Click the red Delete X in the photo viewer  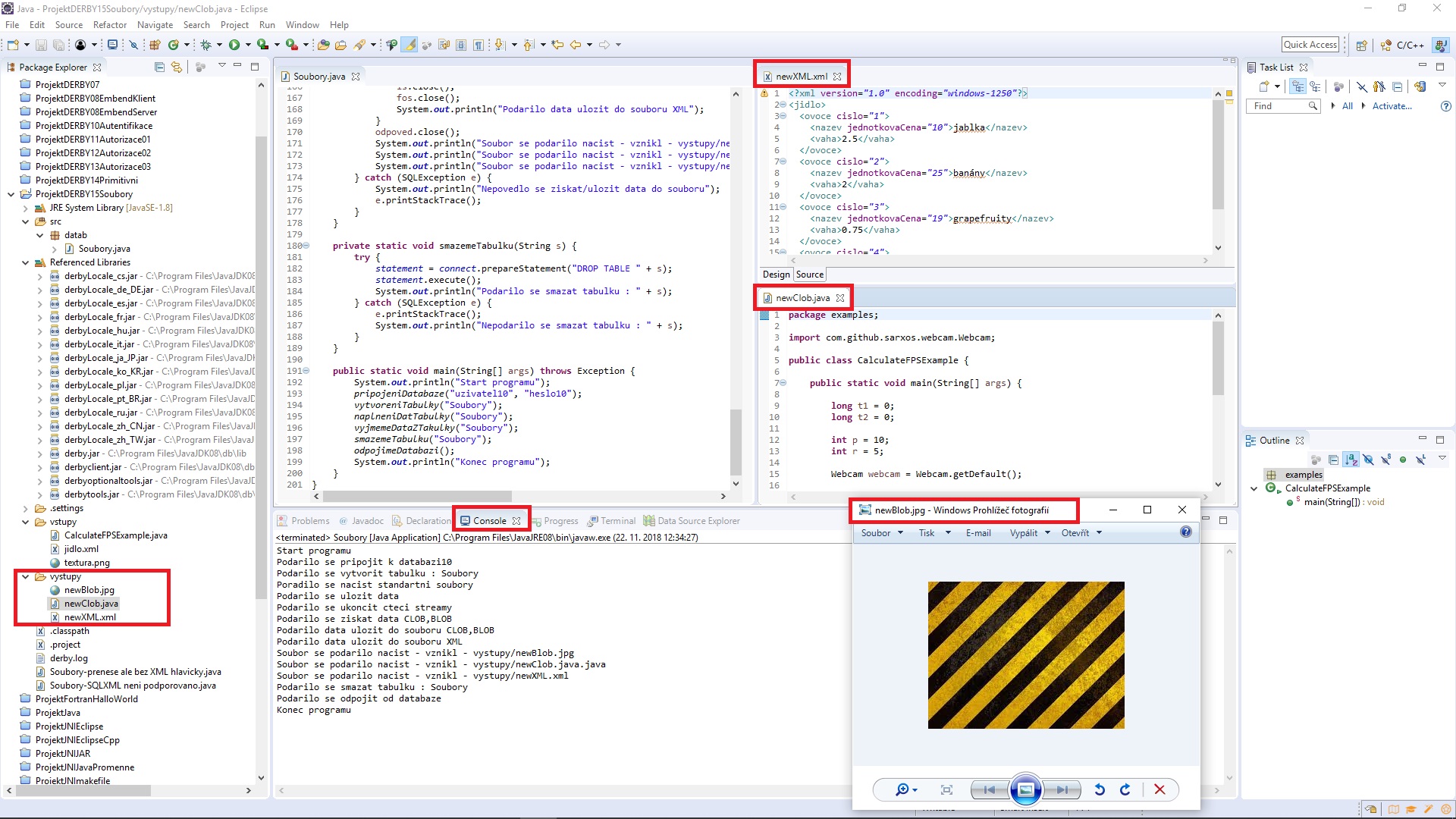click(x=1159, y=789)
